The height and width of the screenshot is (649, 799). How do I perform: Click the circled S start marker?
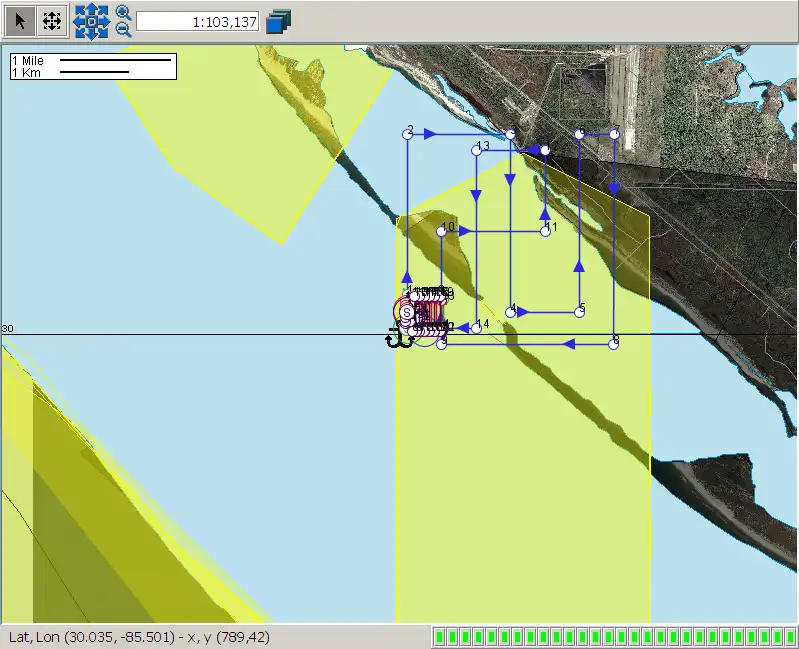407,312
